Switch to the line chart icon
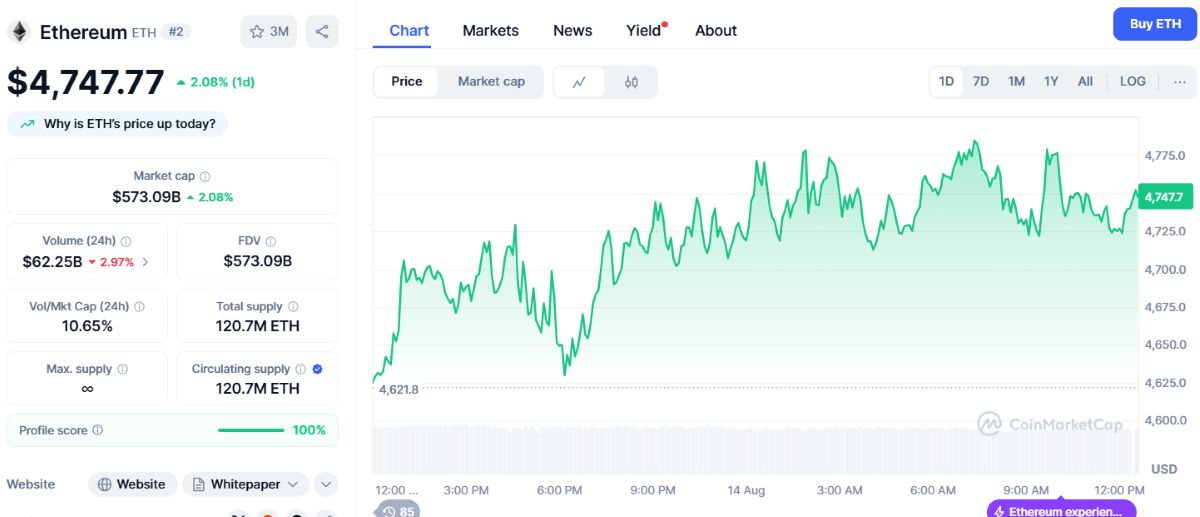The height and width of the screenshot is (517, 1200). (579, 82)
